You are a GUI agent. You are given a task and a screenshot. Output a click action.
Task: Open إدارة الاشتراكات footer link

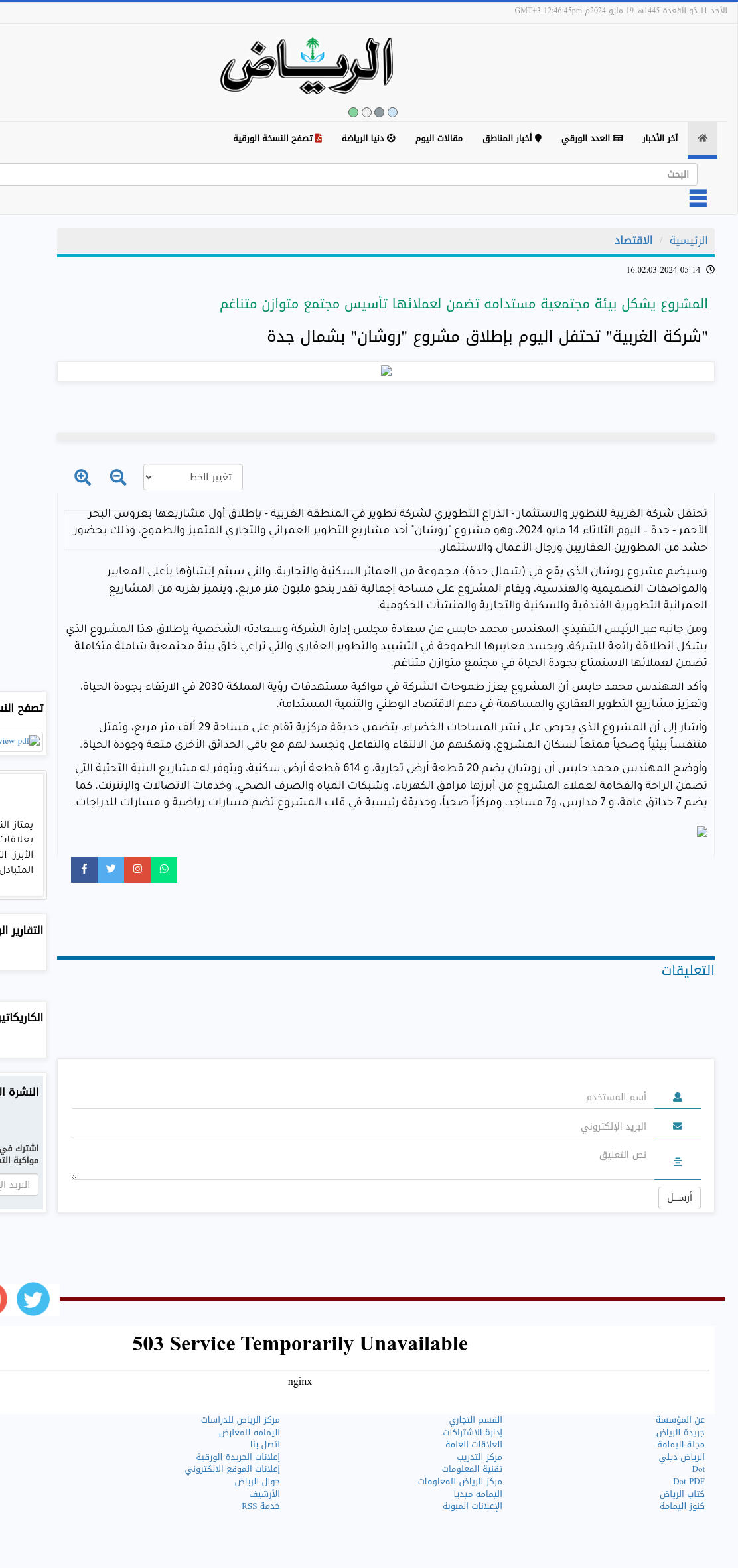point(473,1432)
